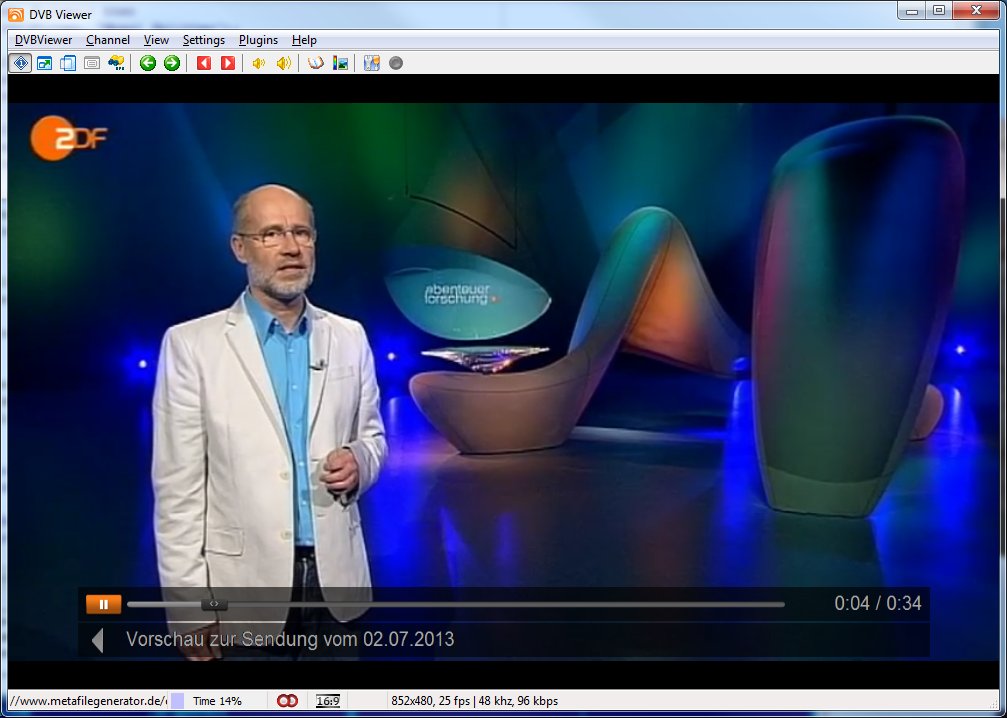Toggle the first highlighted toolbar button
The width and height of the screenshot is (1007, 718).
[x=20, y=63]
